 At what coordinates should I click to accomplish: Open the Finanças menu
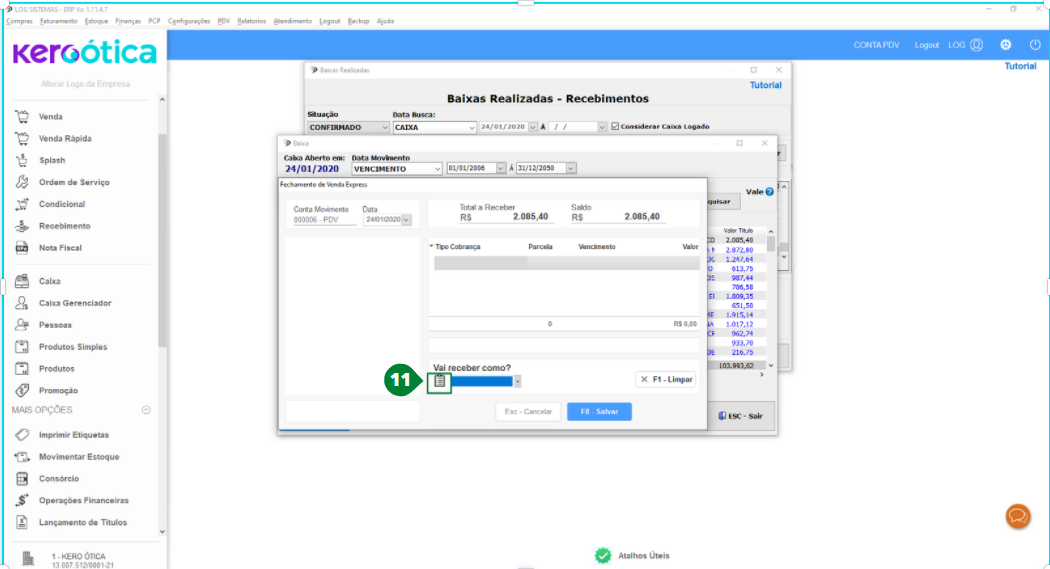click(128, 21)
